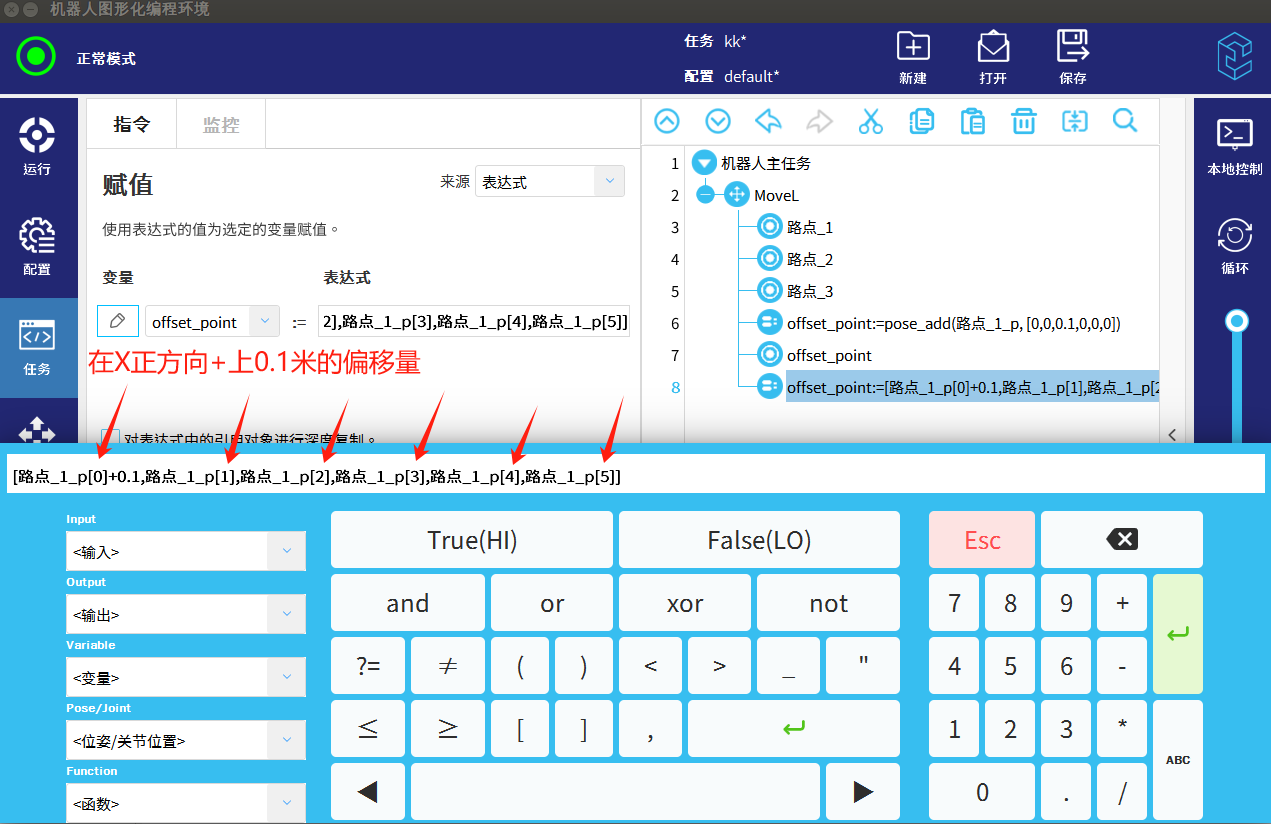
Task: Click the scissors cut icon in toolbar
Action: click(x=870, y=122)
